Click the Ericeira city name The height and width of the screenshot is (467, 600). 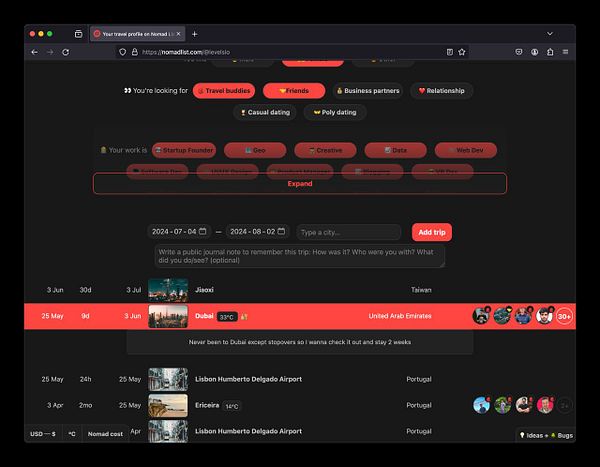pyautogui.click(x=207, y=405)
